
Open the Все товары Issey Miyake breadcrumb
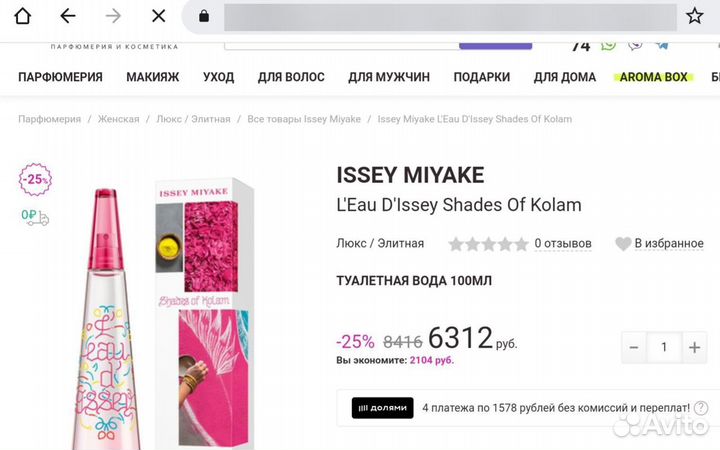304,119
